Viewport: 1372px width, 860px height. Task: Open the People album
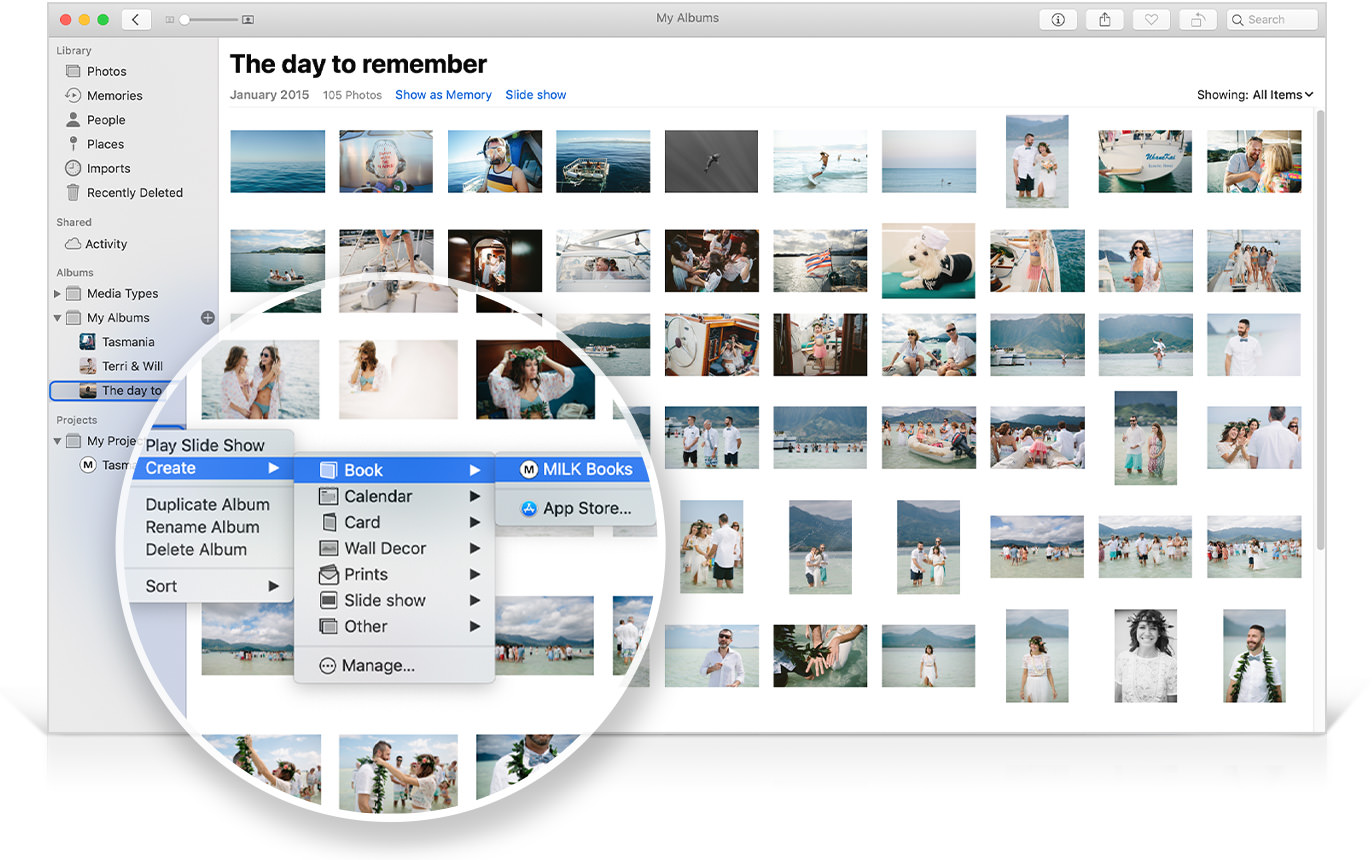[x=104, y=119]
